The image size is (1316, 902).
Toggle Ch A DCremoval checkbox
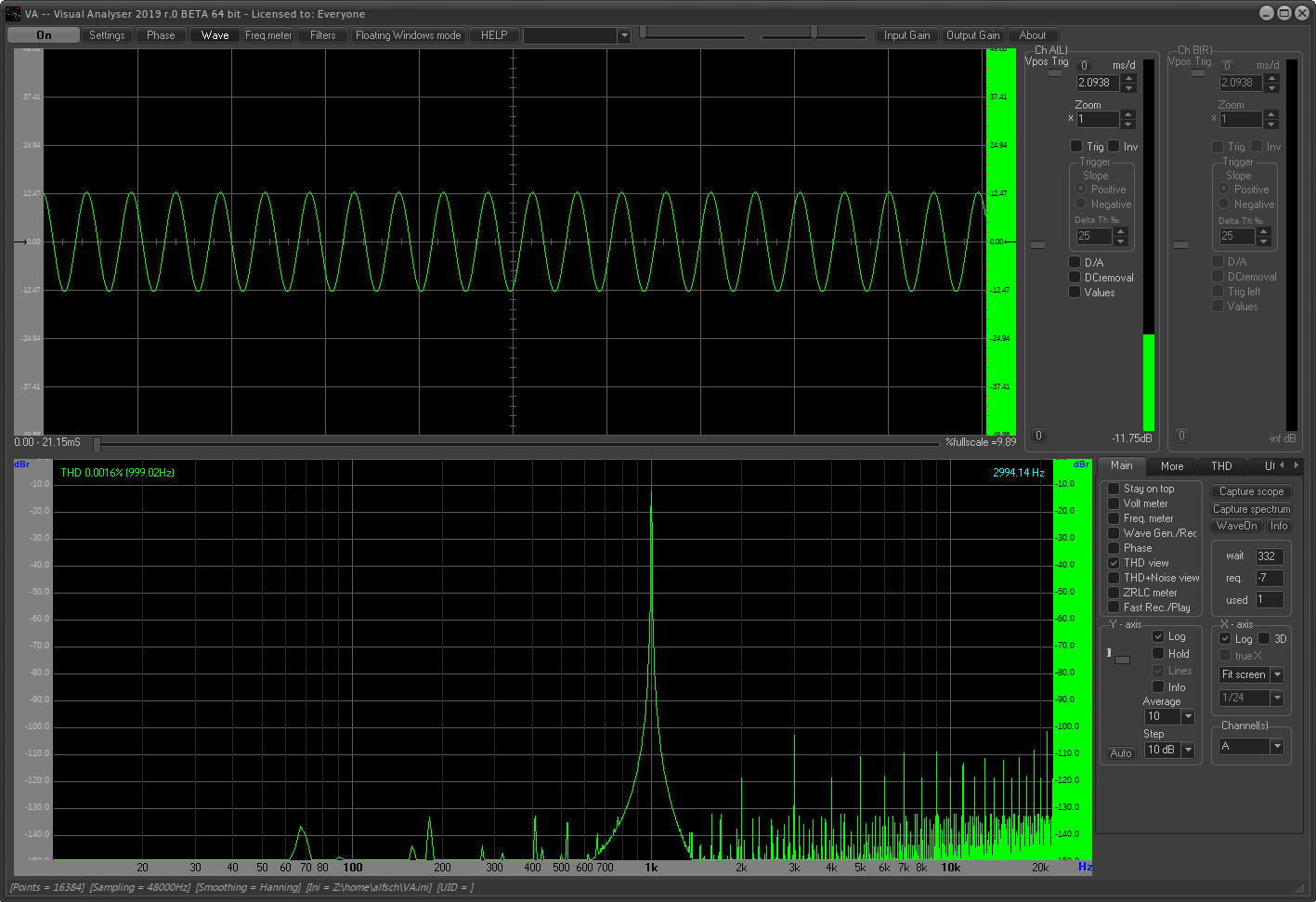coord(1075,278)
